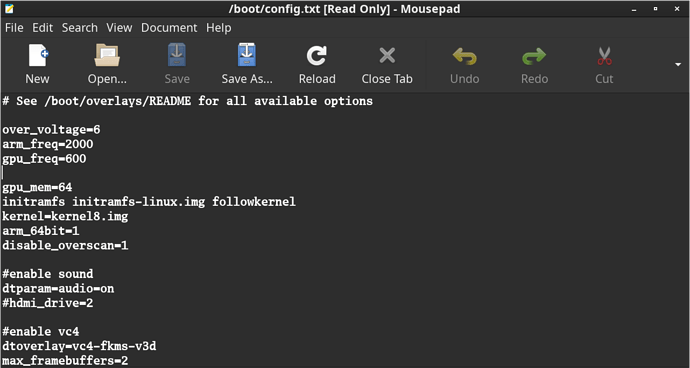This screenshot has width=690, height=368.
Task: Click the gpu_freq=600 line
Action: coord(44,159)
